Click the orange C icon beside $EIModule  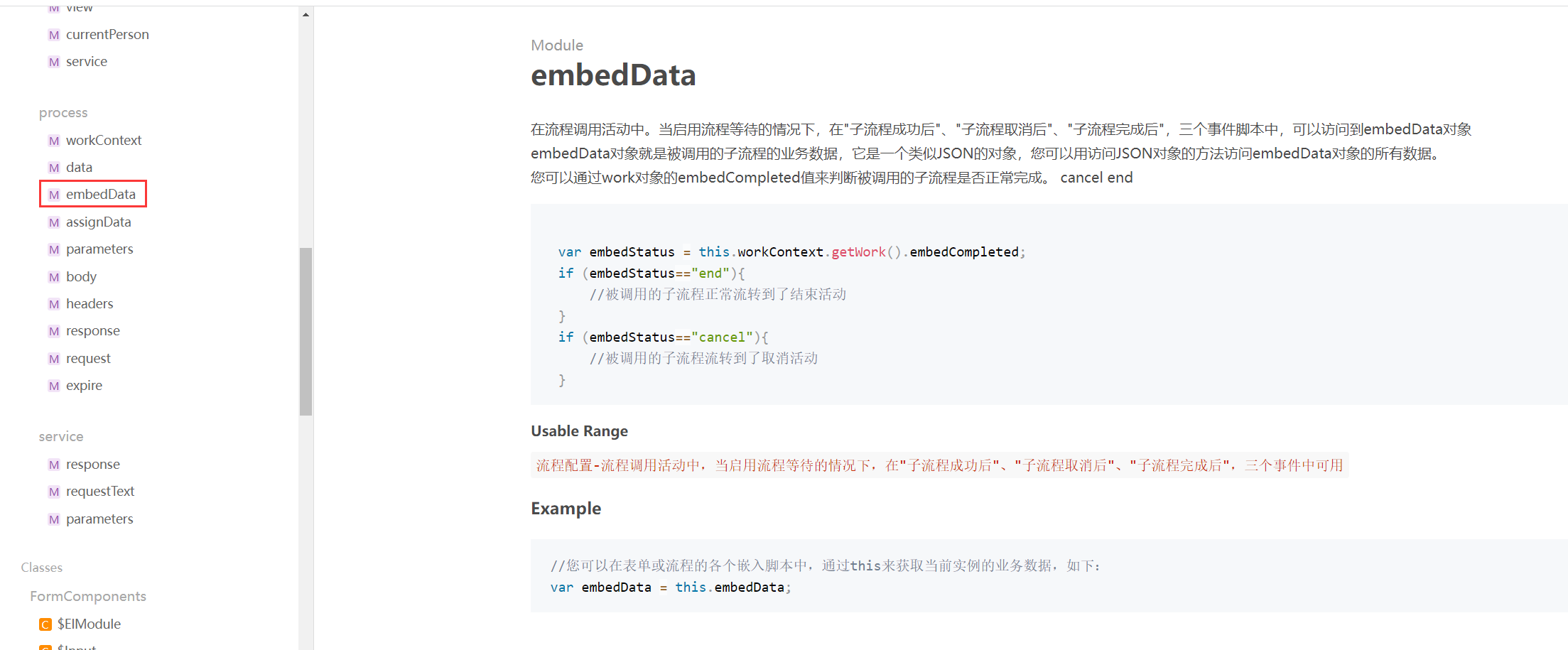[x=45, y=624]
